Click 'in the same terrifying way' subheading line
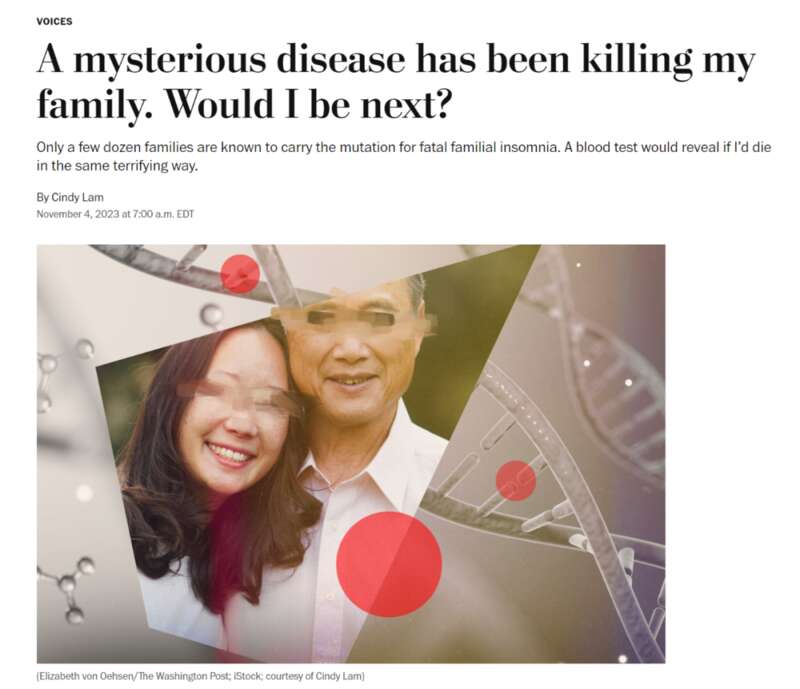 coord(117,166)
